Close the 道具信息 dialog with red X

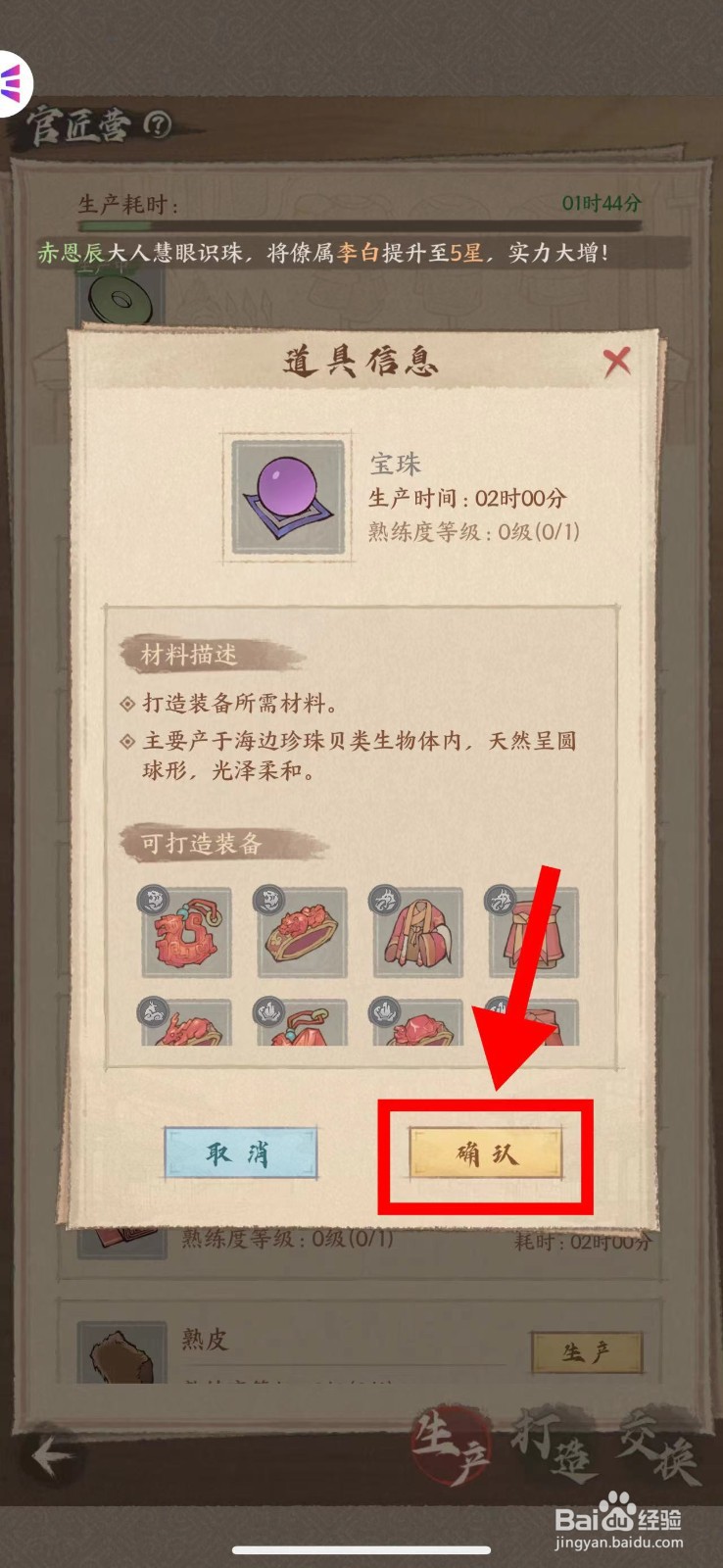click(617, 363)
